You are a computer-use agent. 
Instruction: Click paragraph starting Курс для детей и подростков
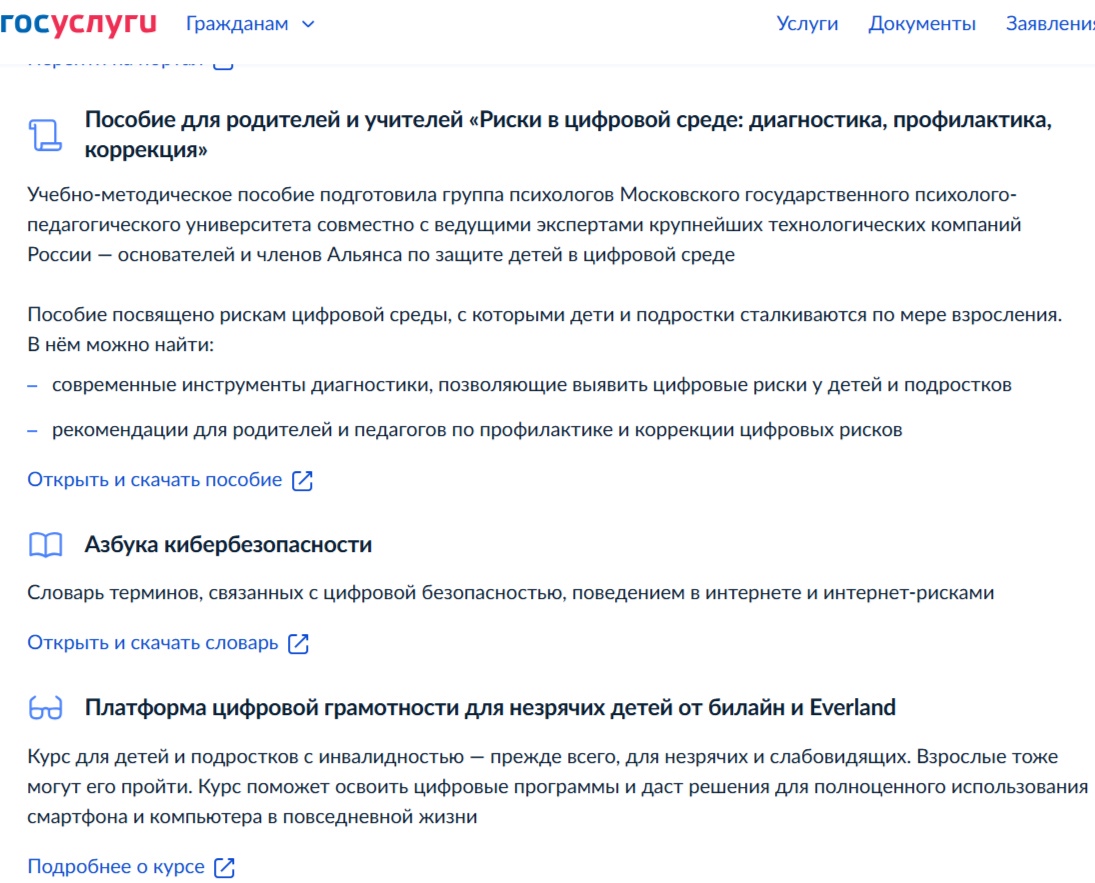tap(557, 787)
